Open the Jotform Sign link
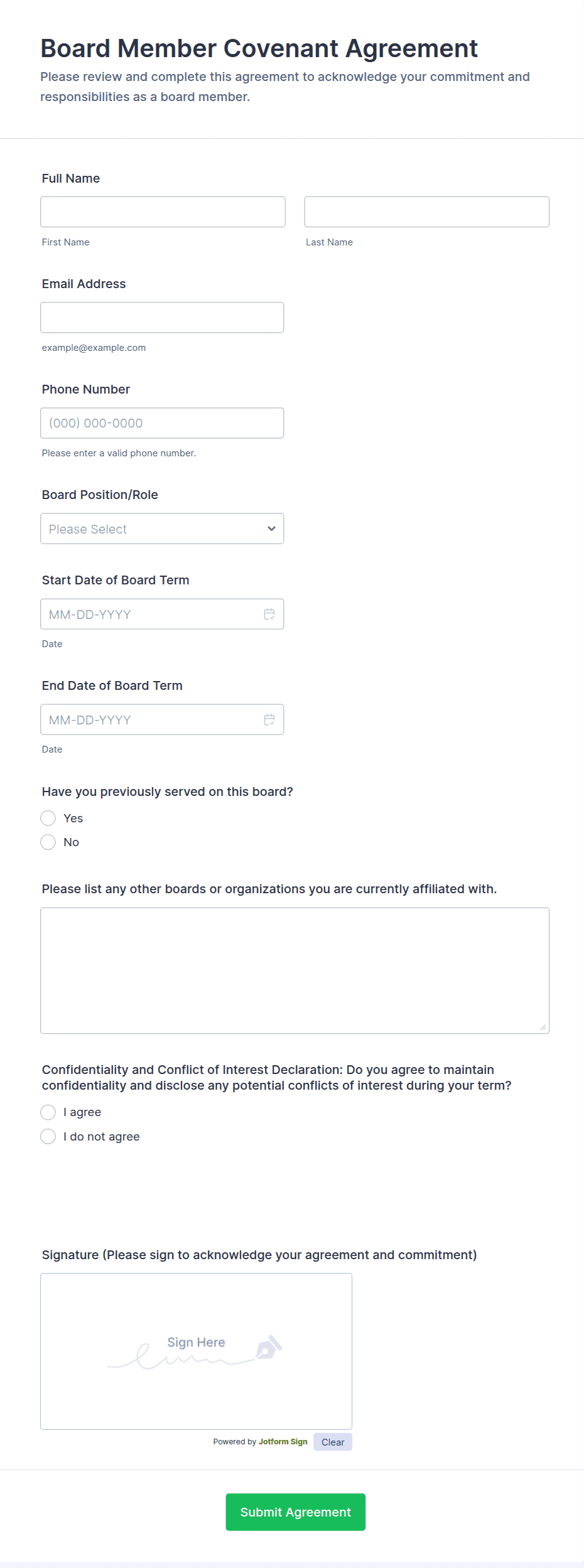The image size is (584, 1568). tap(283, 1442)
